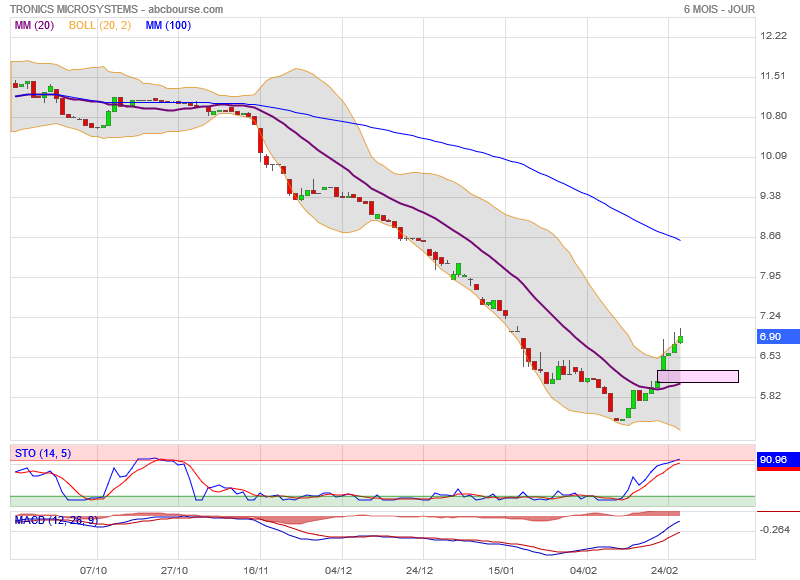800x580 pixels.
Task: Click the 5.82 price axis label
Action: tap(770, 396)
